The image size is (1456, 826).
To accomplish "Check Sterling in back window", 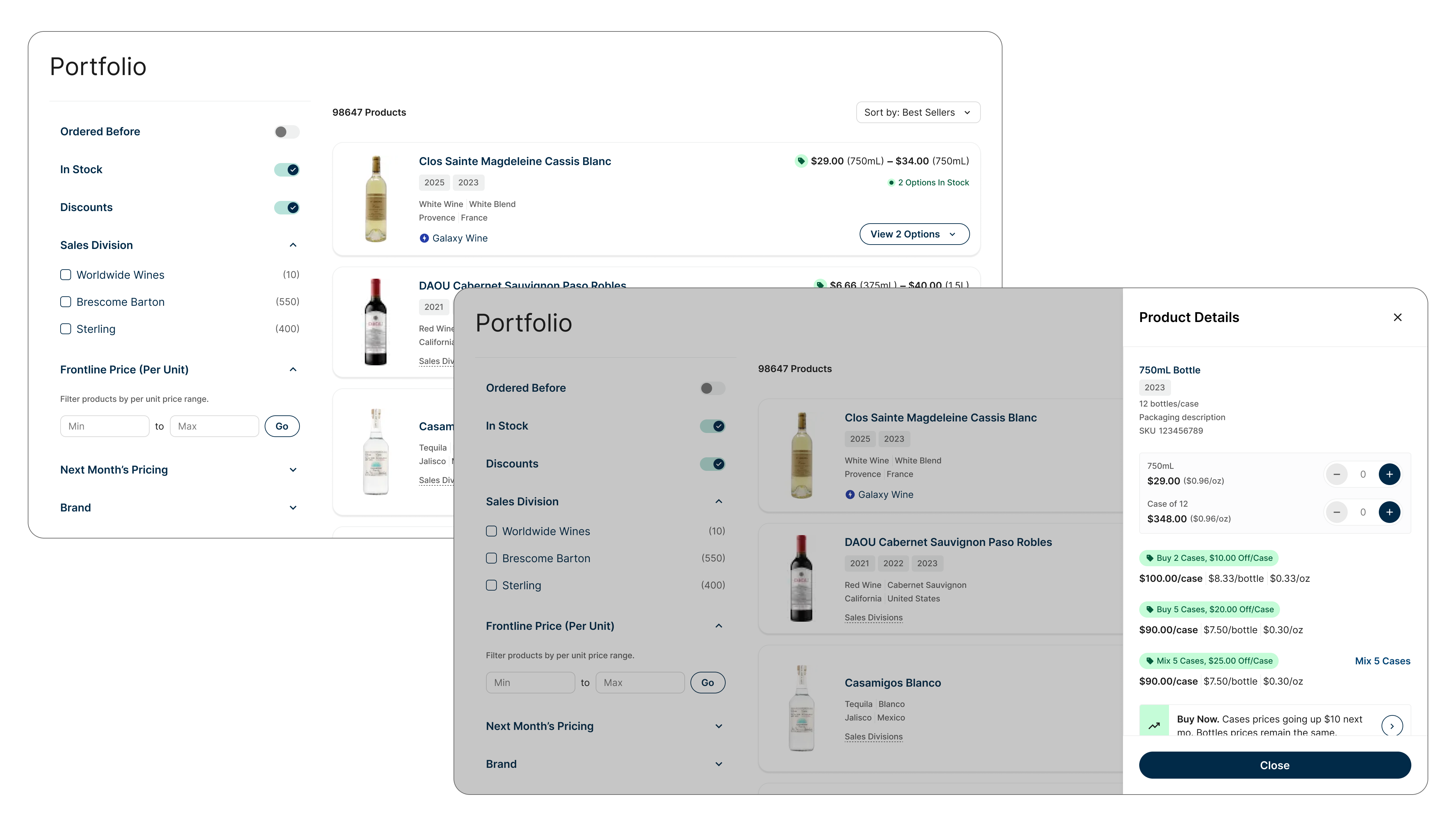I will (66, 329).
